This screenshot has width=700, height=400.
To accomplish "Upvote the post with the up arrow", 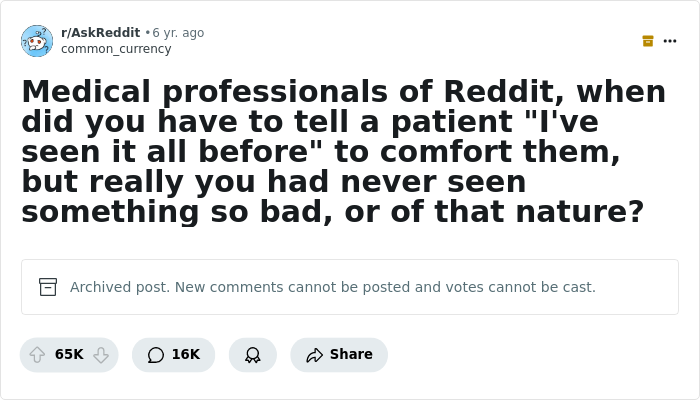I will click(37, 355).
